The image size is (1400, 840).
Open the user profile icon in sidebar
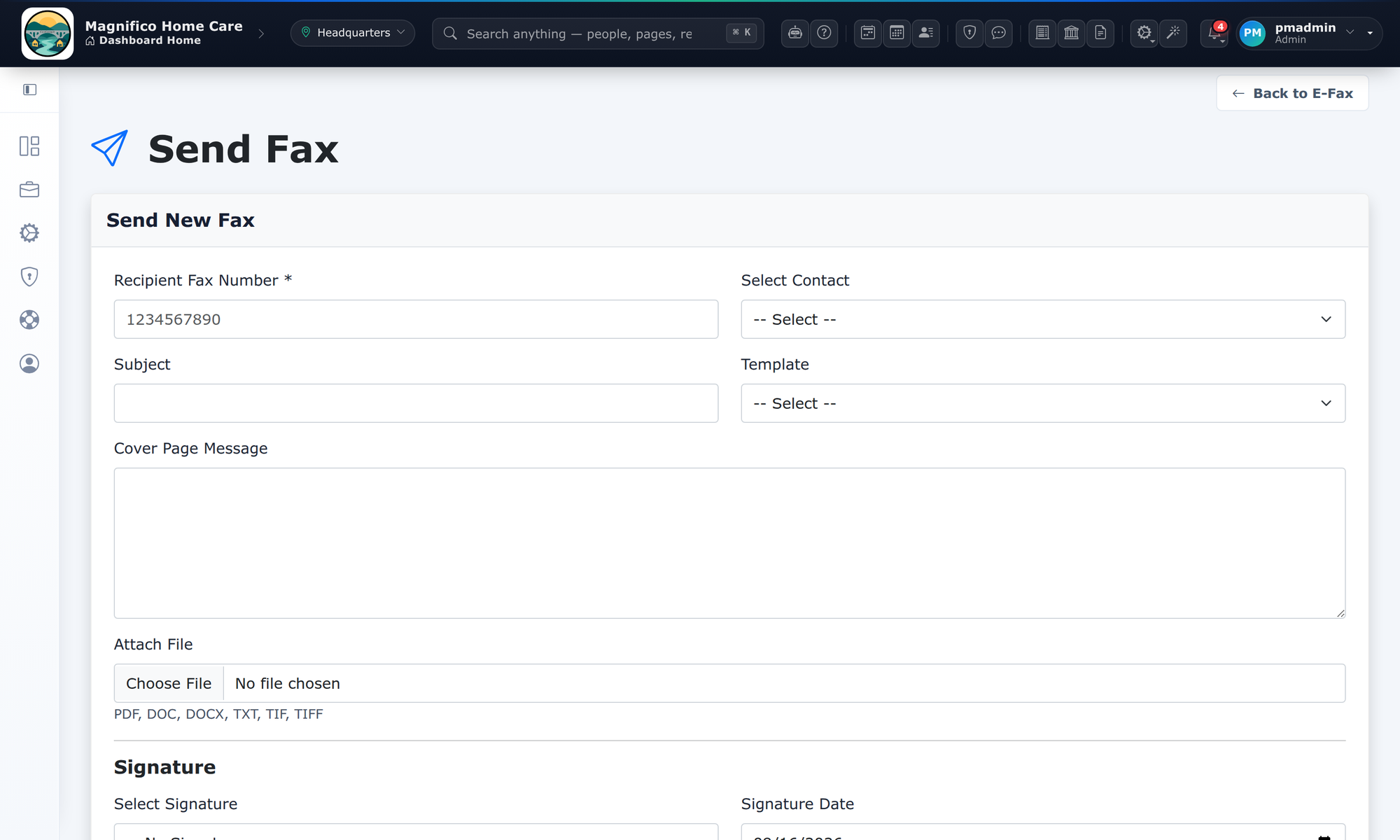[x=29, y=363]
